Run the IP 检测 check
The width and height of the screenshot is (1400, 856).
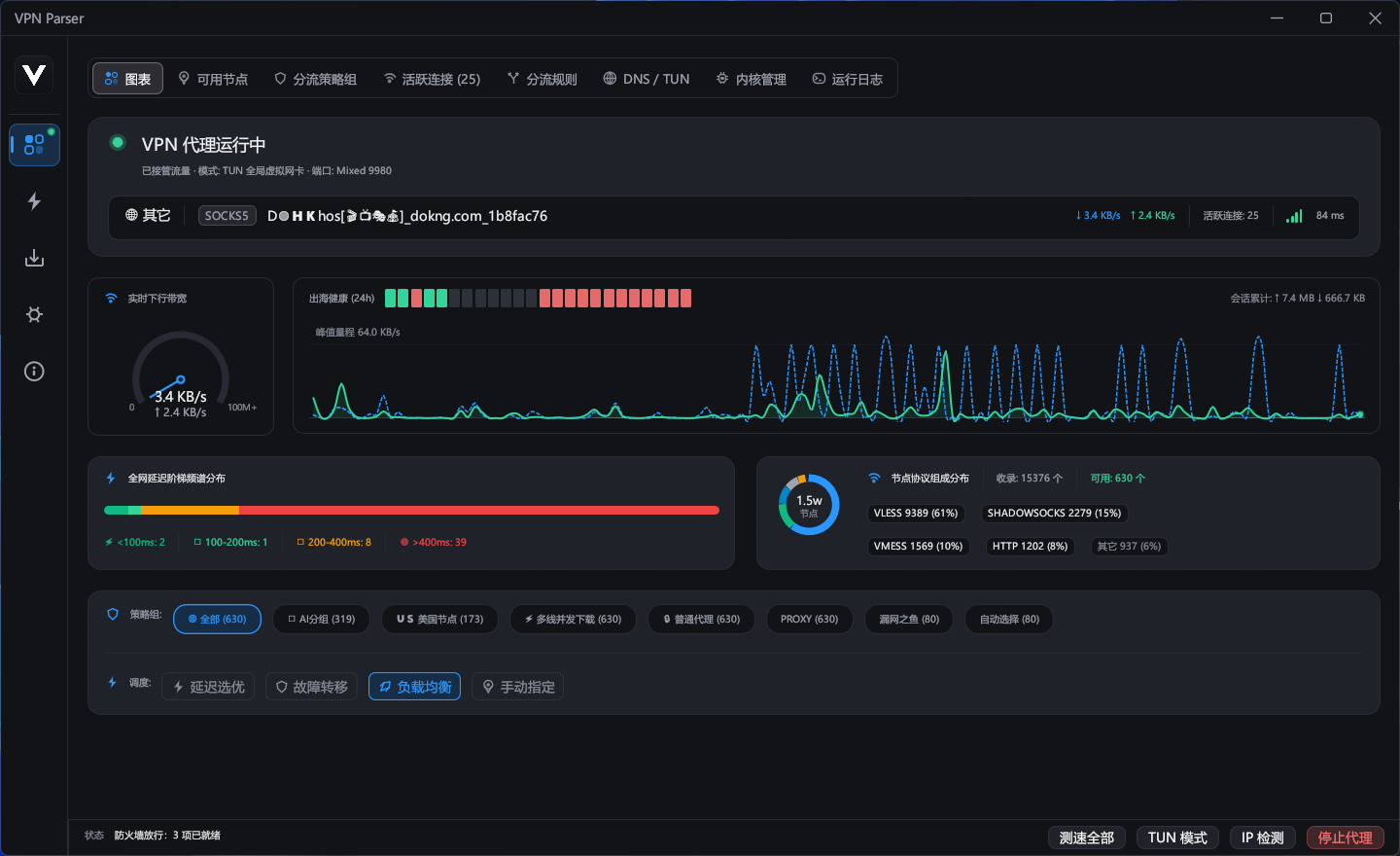click(1263, 838)
